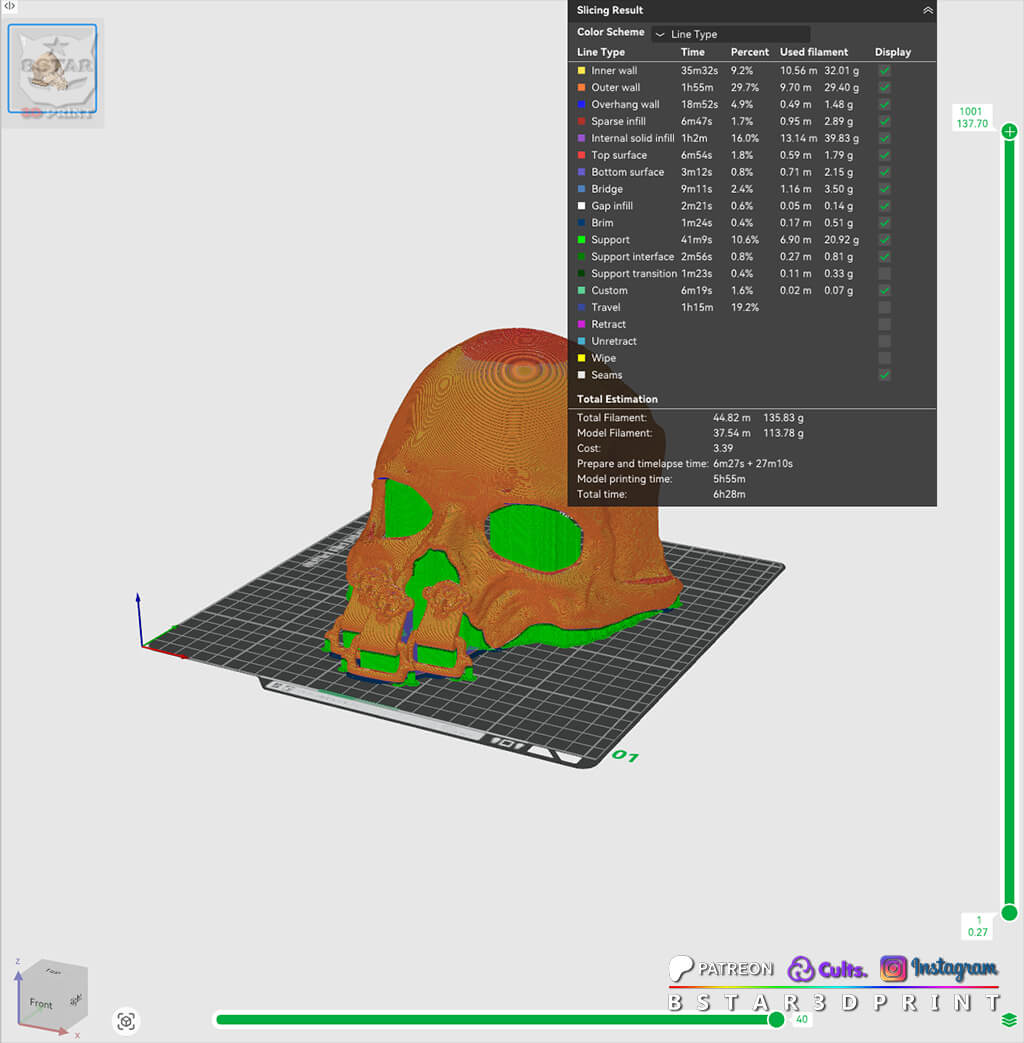Click the skull model in viewport
This screenshot has height=1043, width=1024.
pos(506,506)
